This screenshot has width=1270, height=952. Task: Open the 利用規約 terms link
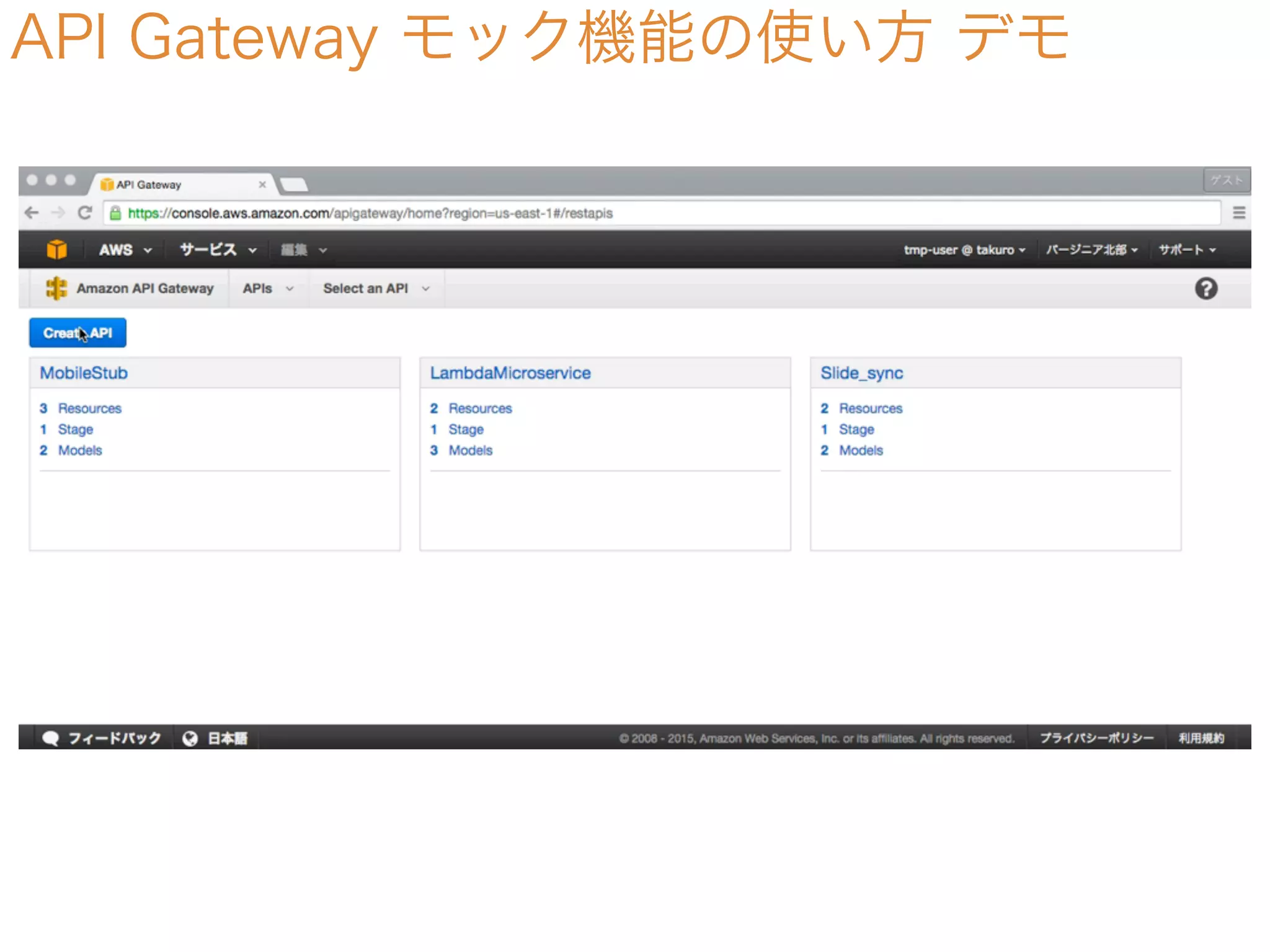[x=1201, y=738]
